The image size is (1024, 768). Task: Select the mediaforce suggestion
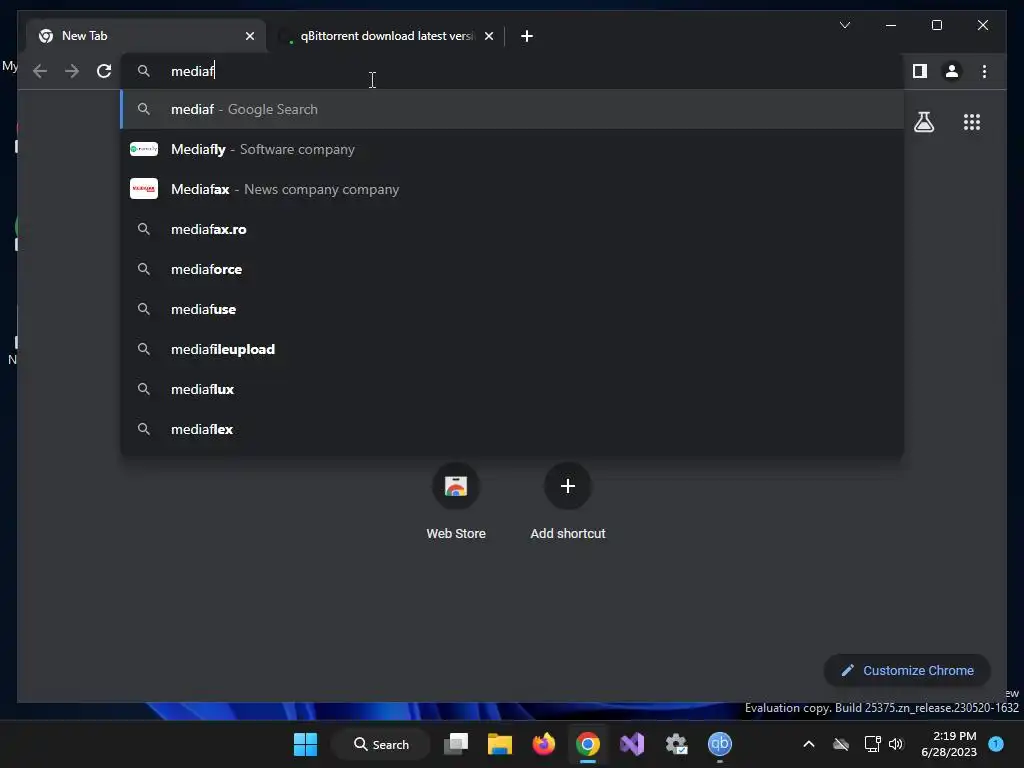(513, 269)
